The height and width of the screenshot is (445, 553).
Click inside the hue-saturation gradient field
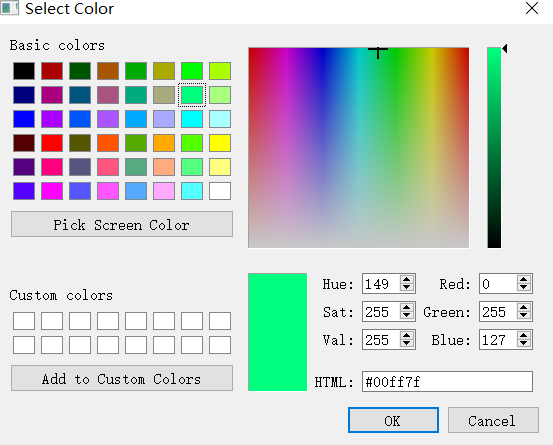tap(359, 148)
